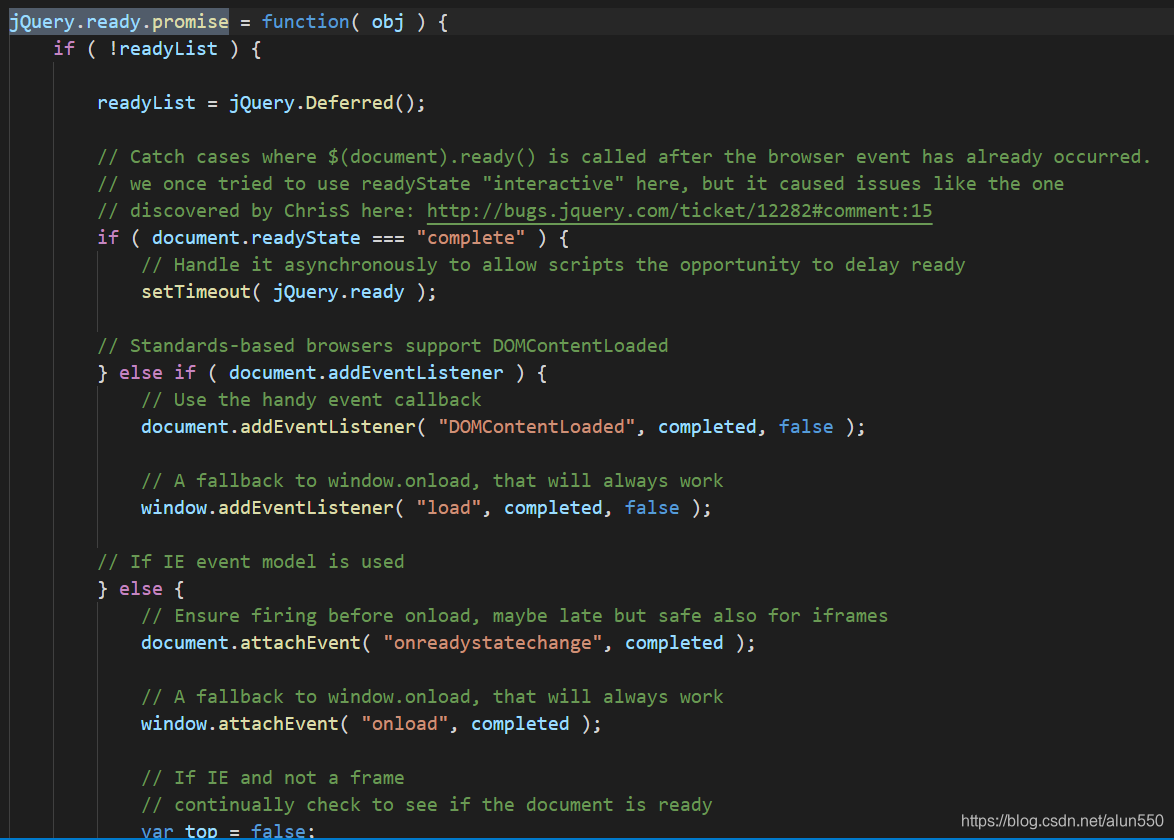Click the "!readyList" condition text
Viewport: 1174px width, 840px height.
163,49
